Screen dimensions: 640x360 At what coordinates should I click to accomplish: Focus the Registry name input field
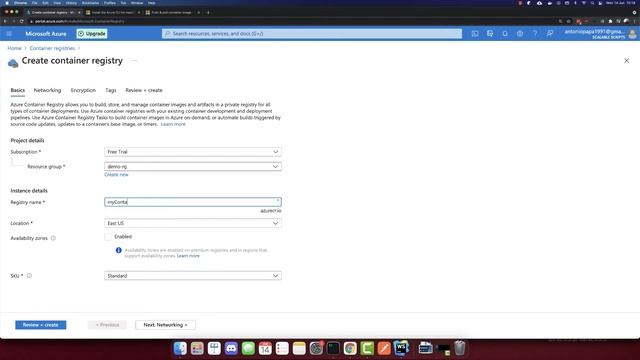point(193,202)
